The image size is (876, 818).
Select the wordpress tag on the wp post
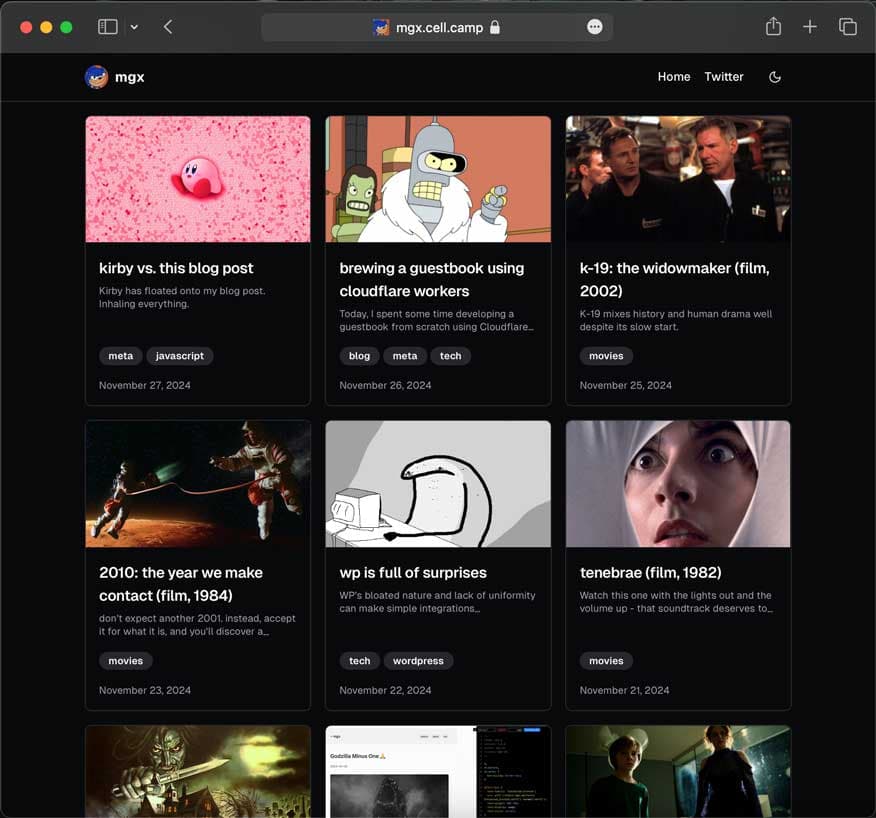pyautogui.click(x=418, y=660)
